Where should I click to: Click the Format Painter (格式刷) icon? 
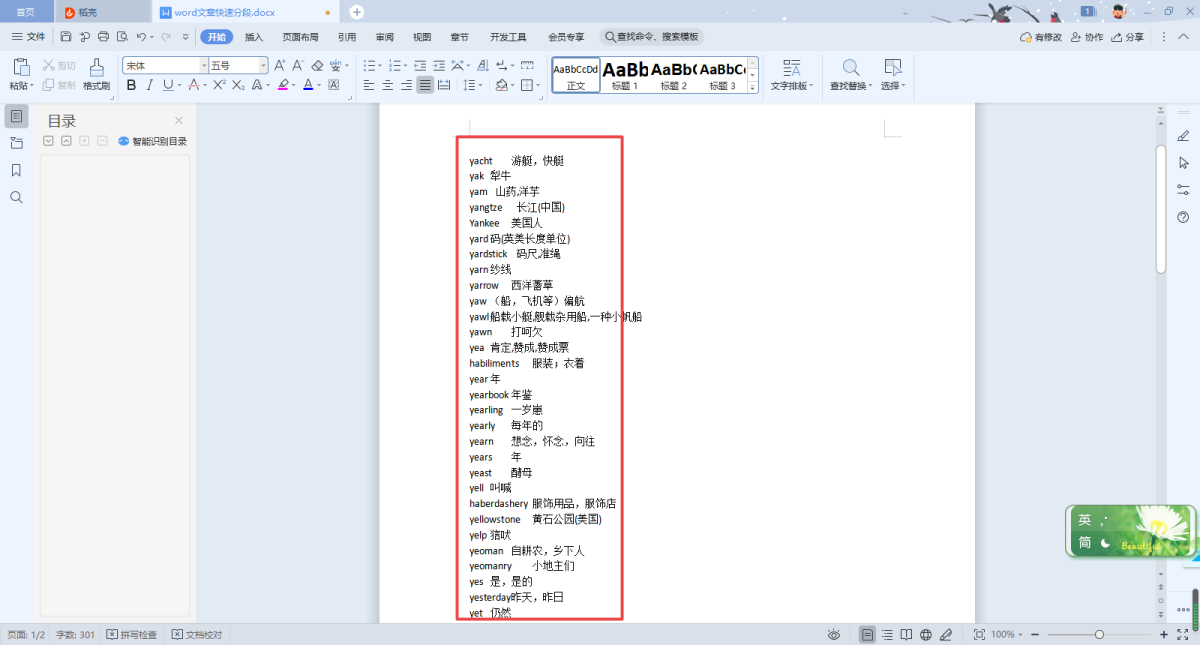click(x=96, y=68)
